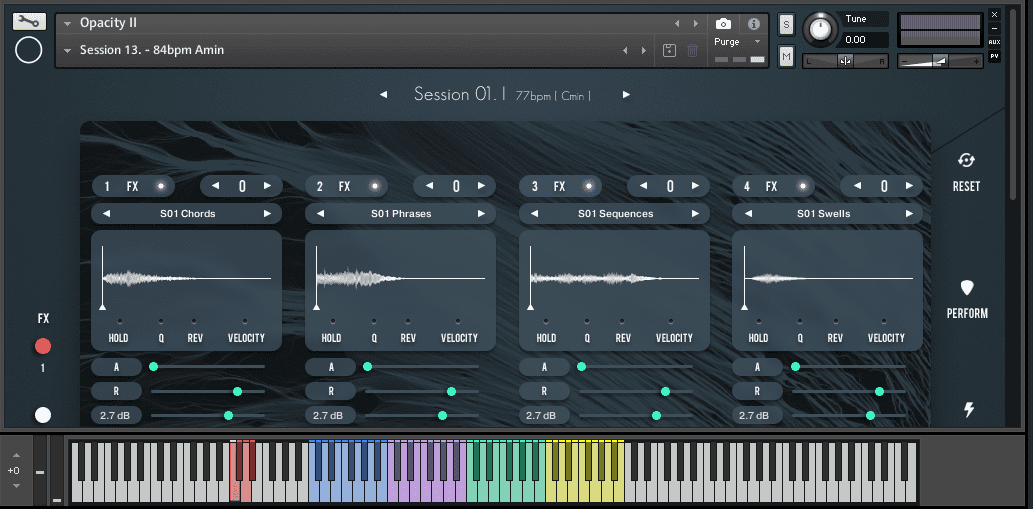
Task: Click the lightning bolt icon on sidebar
Action: [x=968, y=410]
